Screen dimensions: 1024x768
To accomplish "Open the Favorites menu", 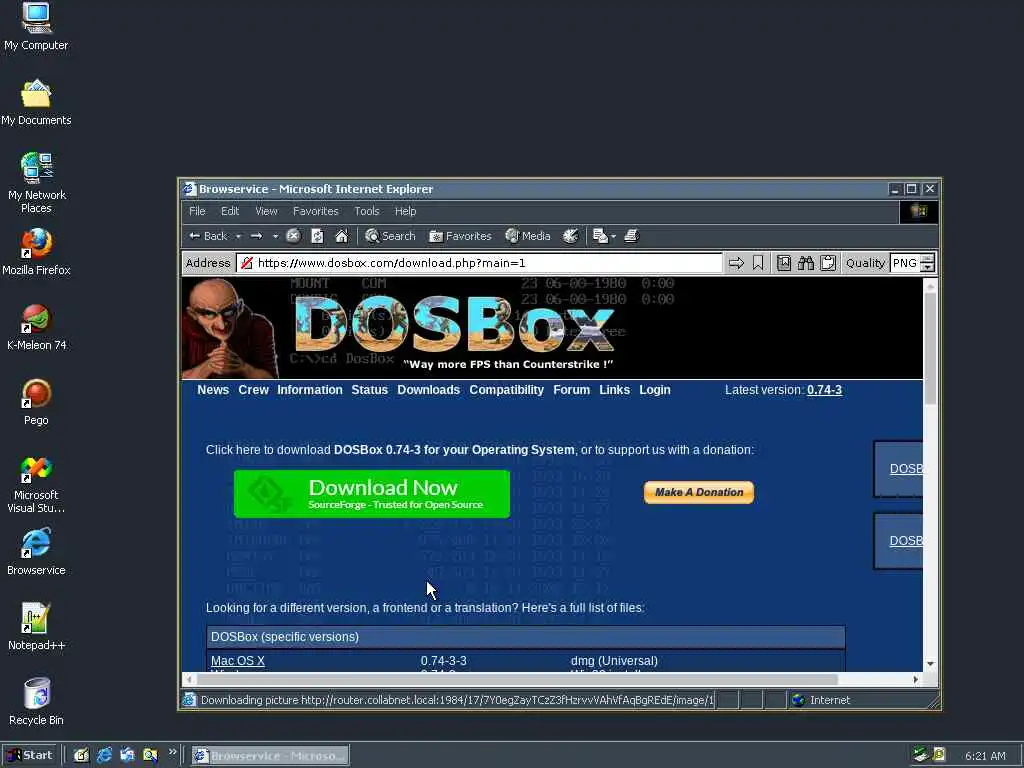I will pyautogui.click(x=315, y=211).
